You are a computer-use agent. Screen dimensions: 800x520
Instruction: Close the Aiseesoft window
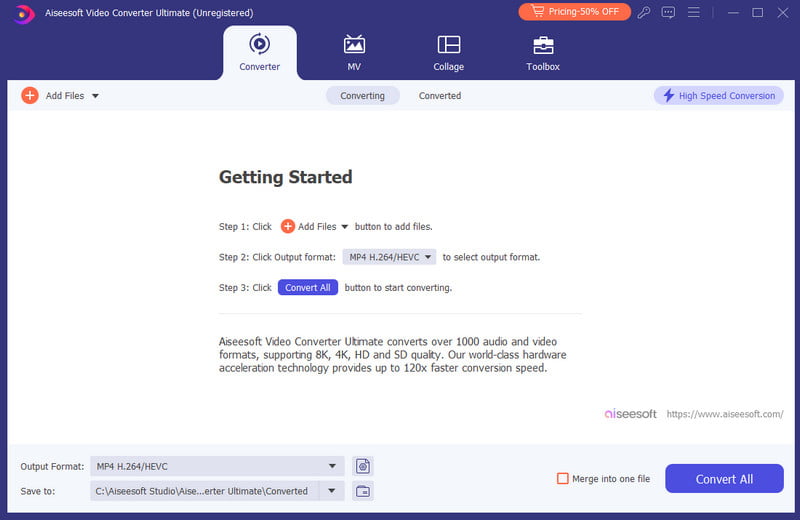click(783, 12)
